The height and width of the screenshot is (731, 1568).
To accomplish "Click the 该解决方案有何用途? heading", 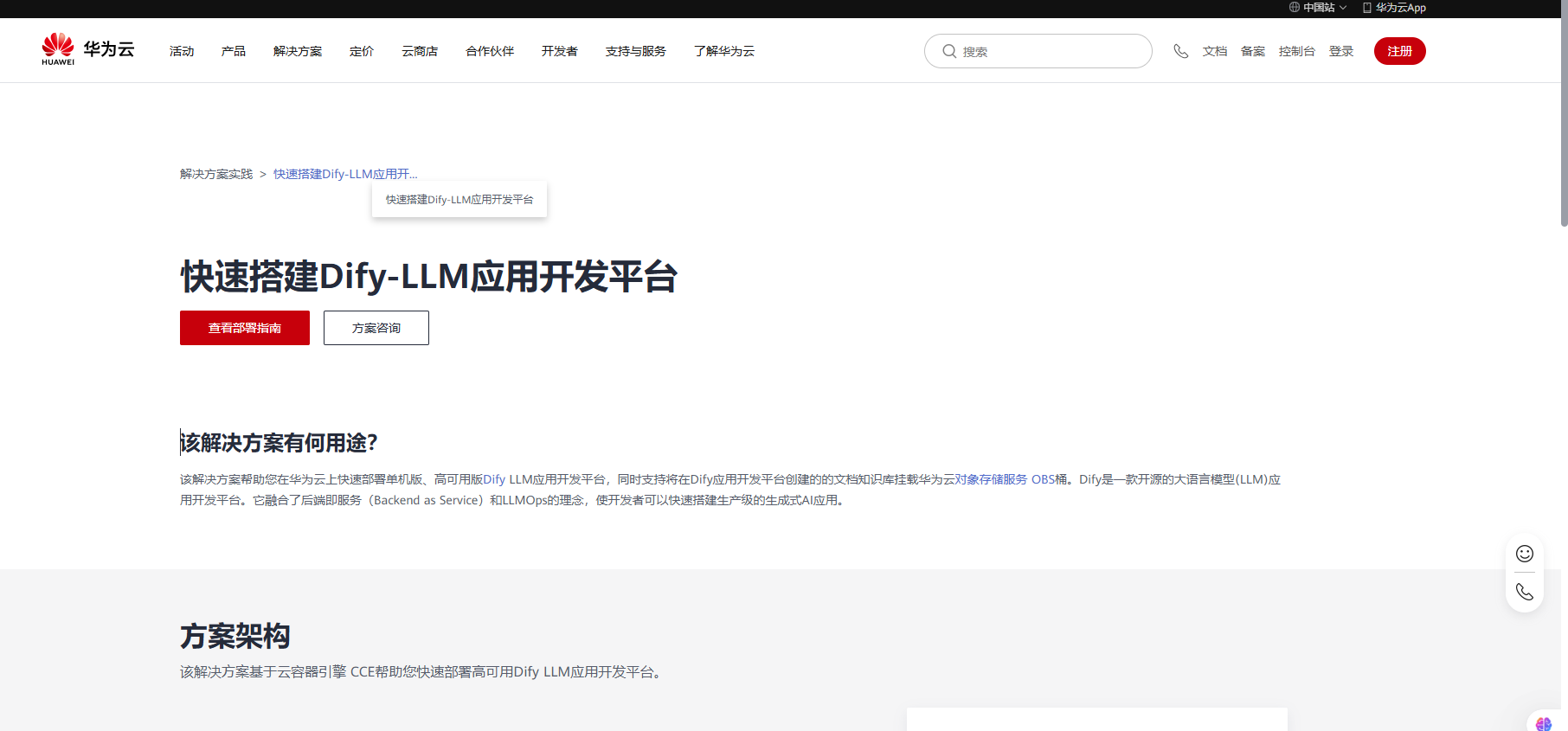I will [279, 443].
